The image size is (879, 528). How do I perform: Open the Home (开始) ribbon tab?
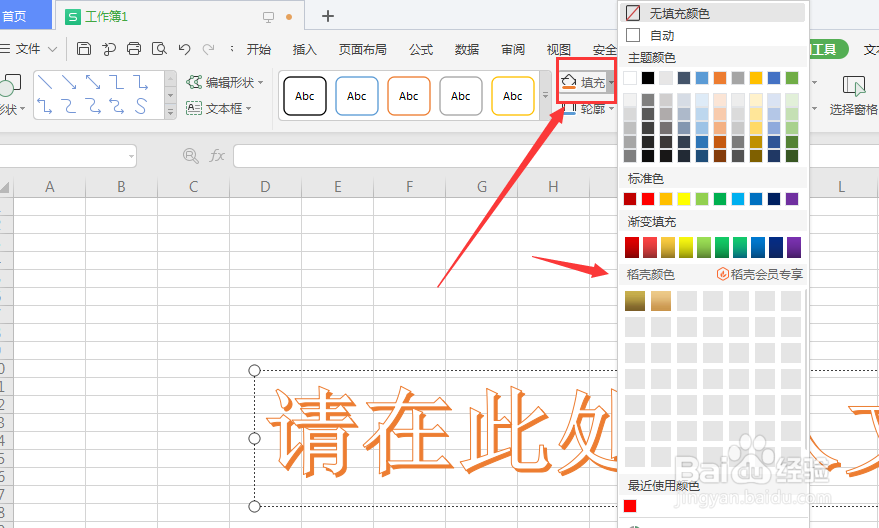pos(258,49)
